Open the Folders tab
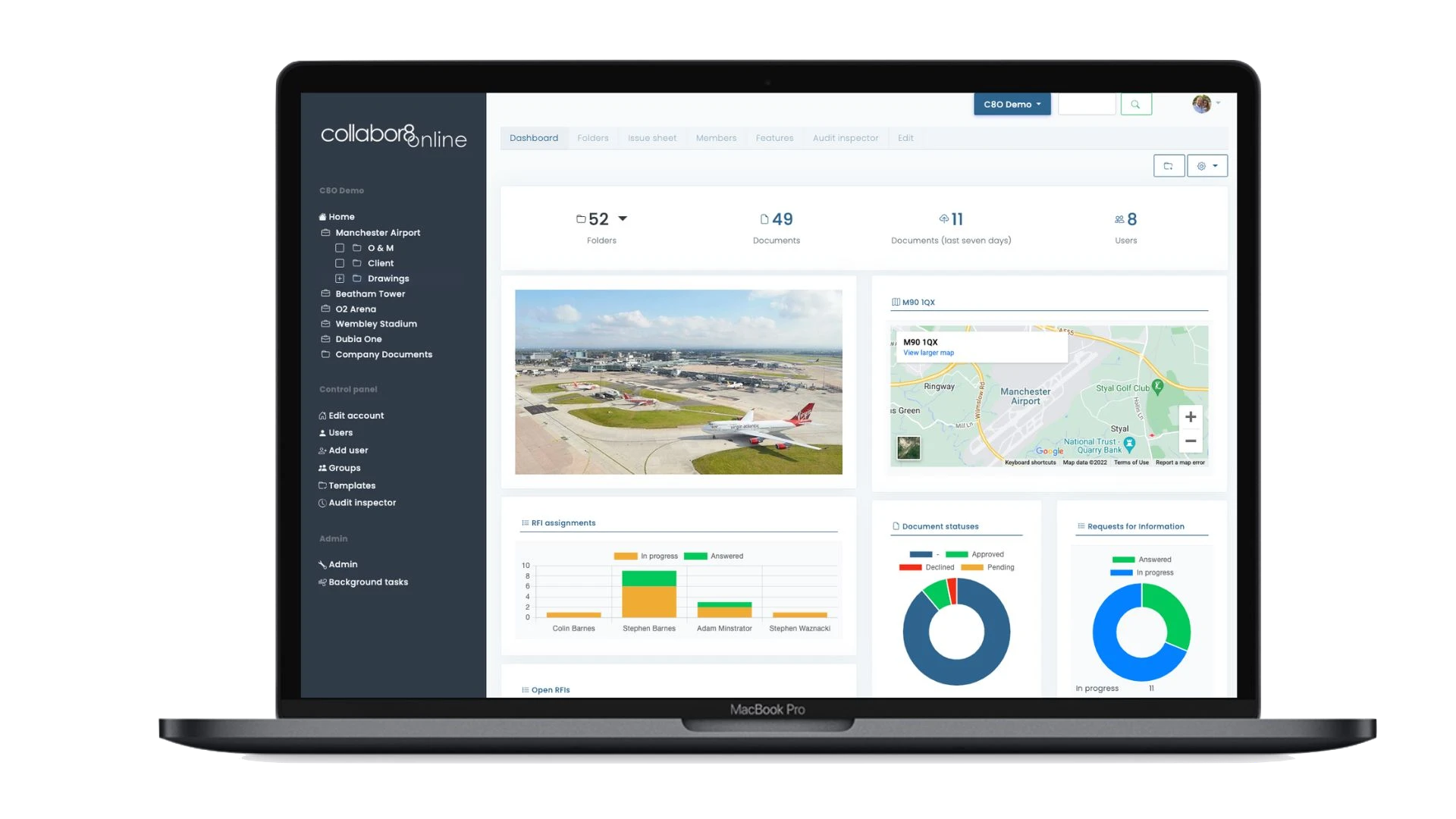Viewport: 1456px width, 819px height. [x=592, y=138]
